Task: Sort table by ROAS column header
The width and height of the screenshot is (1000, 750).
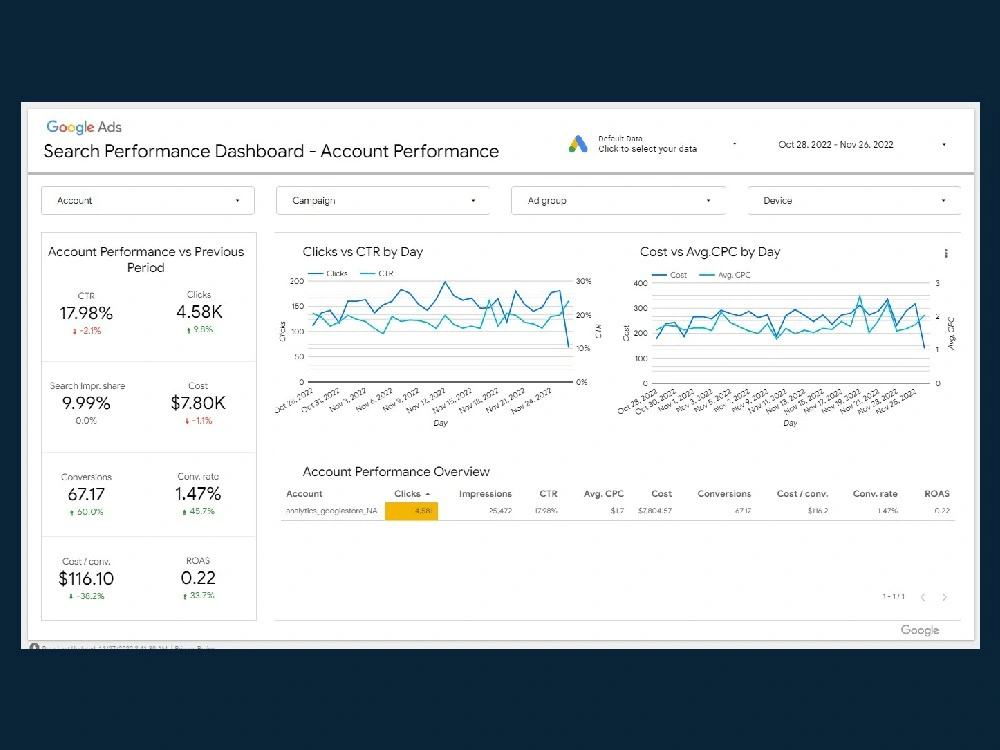Action: (937, 494)
